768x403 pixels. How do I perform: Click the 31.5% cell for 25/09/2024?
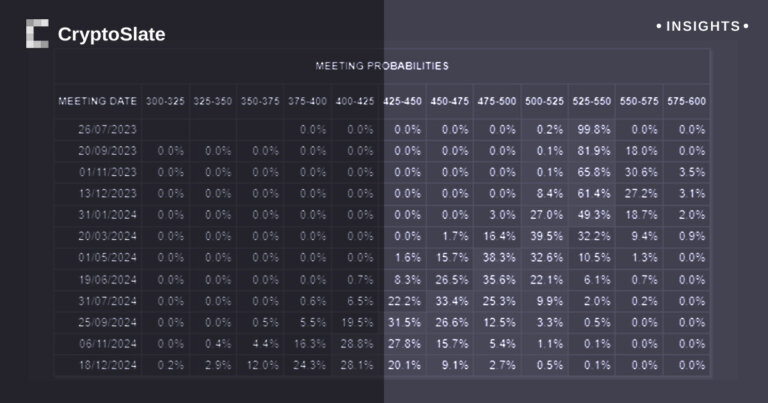(x=406, y=322)
